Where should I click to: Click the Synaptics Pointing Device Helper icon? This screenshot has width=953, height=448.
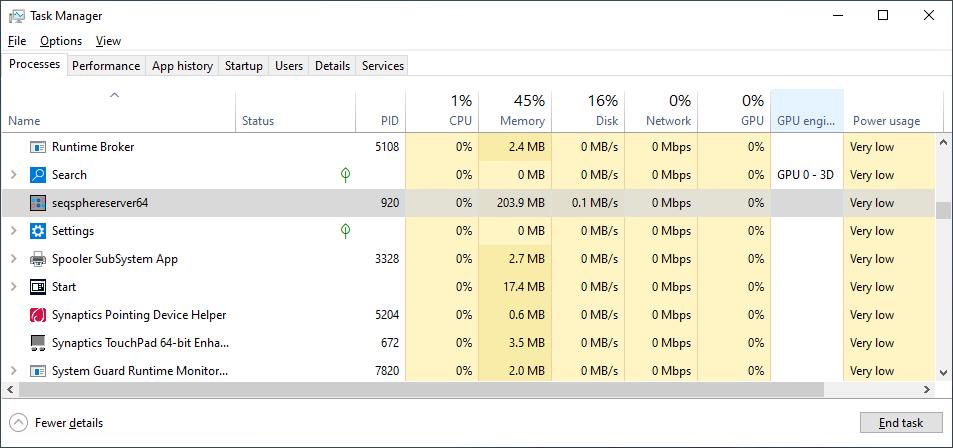pyautogui.click(x=38, y=315)
